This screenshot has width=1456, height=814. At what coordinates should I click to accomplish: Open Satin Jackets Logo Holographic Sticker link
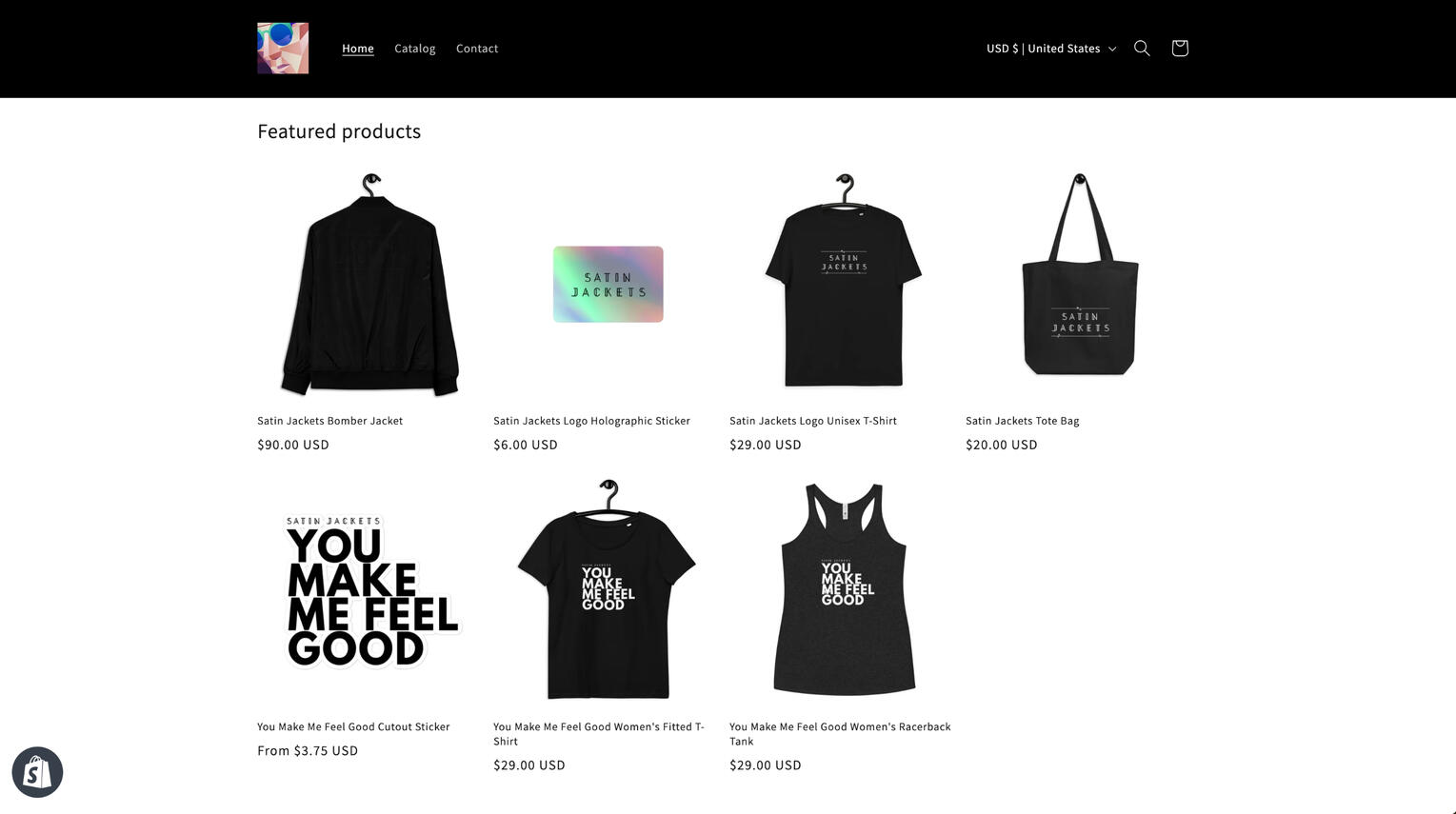coord(591,421)
